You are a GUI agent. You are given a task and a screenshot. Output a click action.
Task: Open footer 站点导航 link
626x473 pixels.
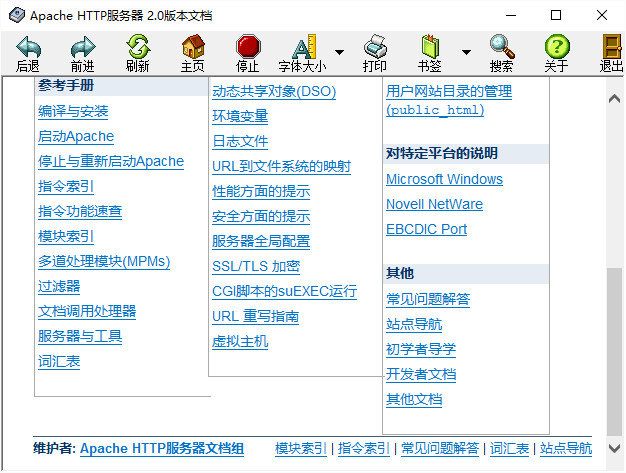tap(566, 449)
